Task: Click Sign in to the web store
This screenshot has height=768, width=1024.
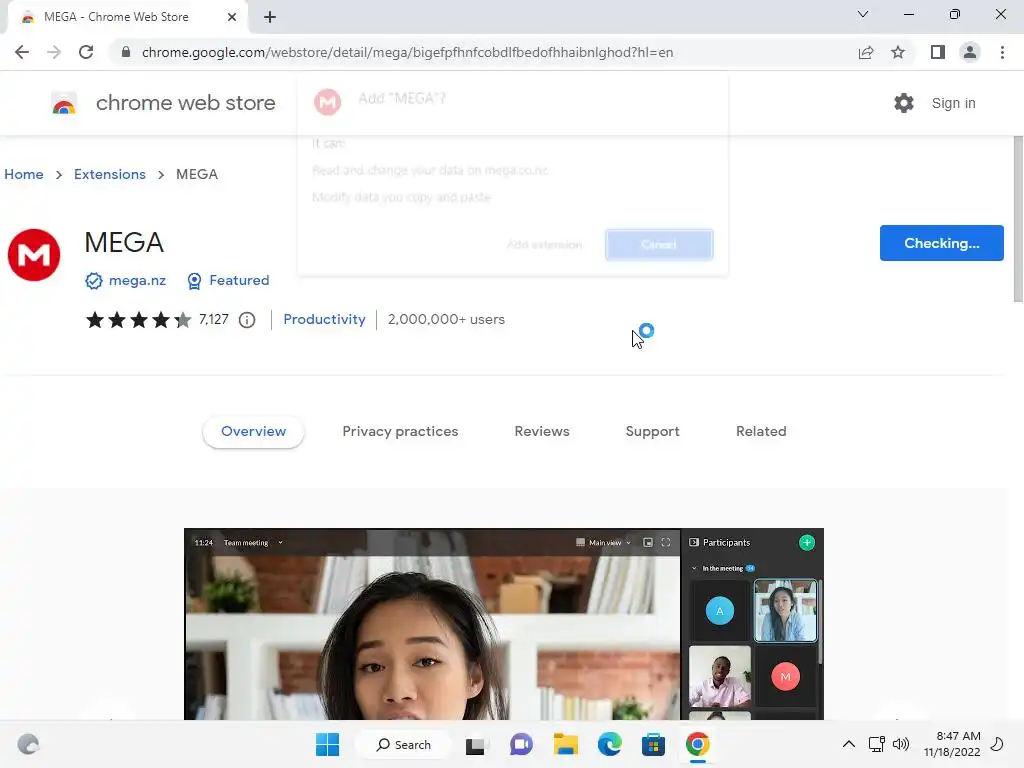Action: [x=953, y=103]
